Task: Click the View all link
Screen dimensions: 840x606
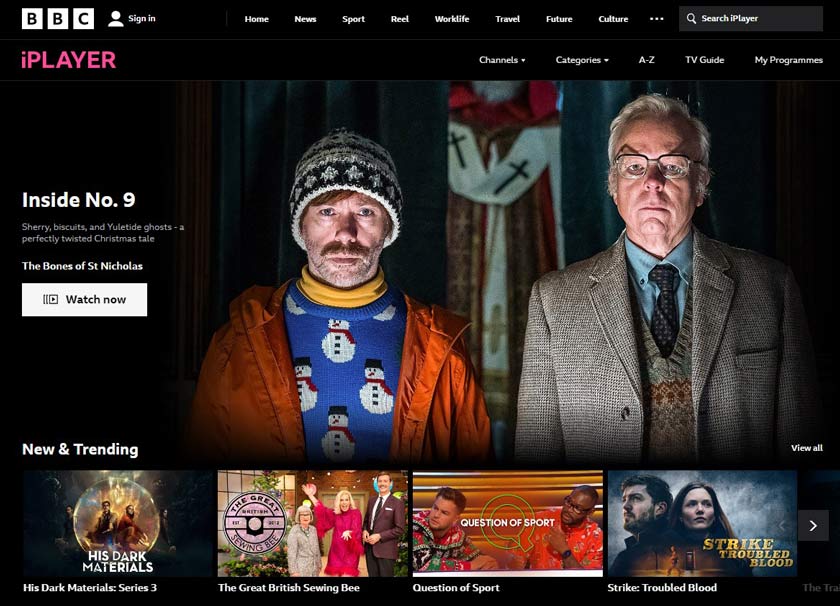Action: click(x=806, y=448)
